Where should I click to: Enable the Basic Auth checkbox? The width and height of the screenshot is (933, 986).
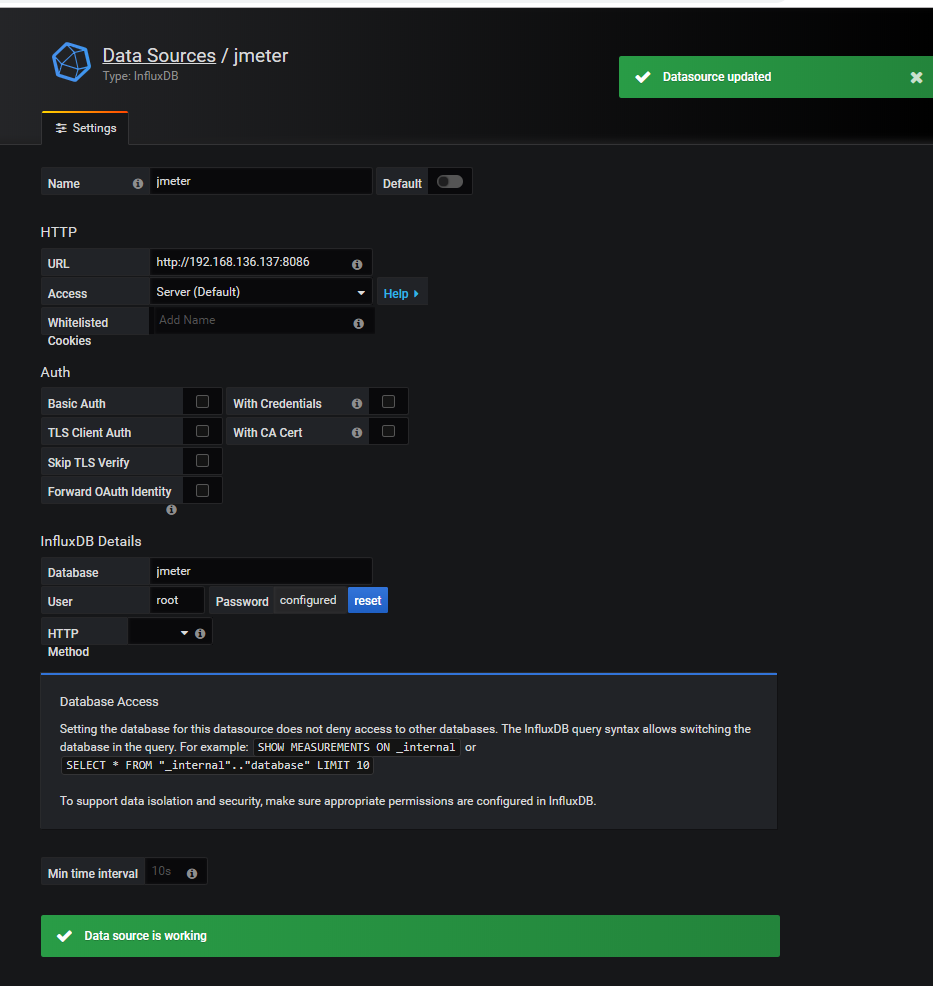tap(202, 401)
